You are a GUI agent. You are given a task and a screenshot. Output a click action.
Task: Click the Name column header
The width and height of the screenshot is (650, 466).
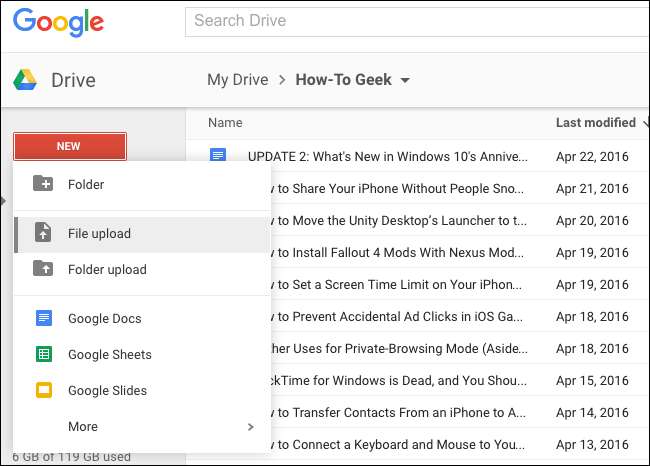coord(225,123)
